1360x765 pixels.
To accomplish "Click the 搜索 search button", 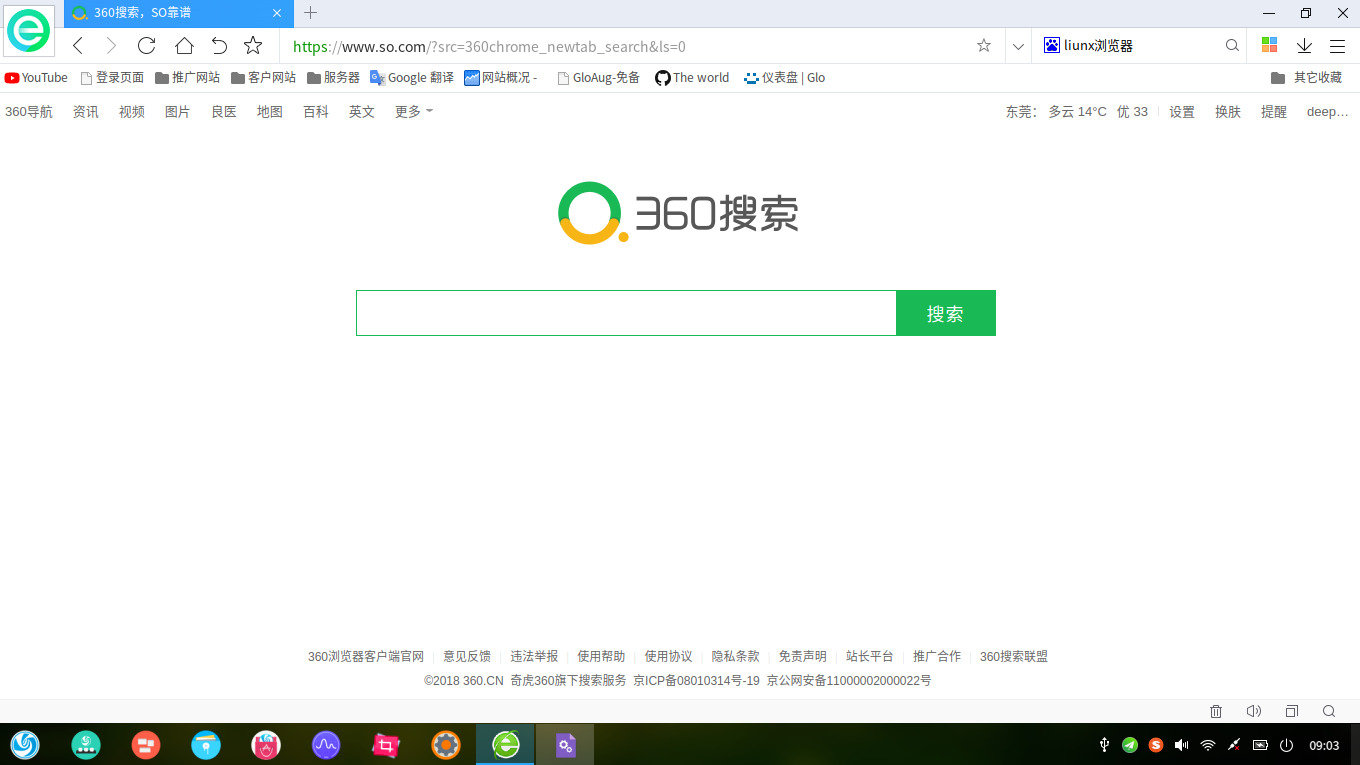I will click(945, 313).
